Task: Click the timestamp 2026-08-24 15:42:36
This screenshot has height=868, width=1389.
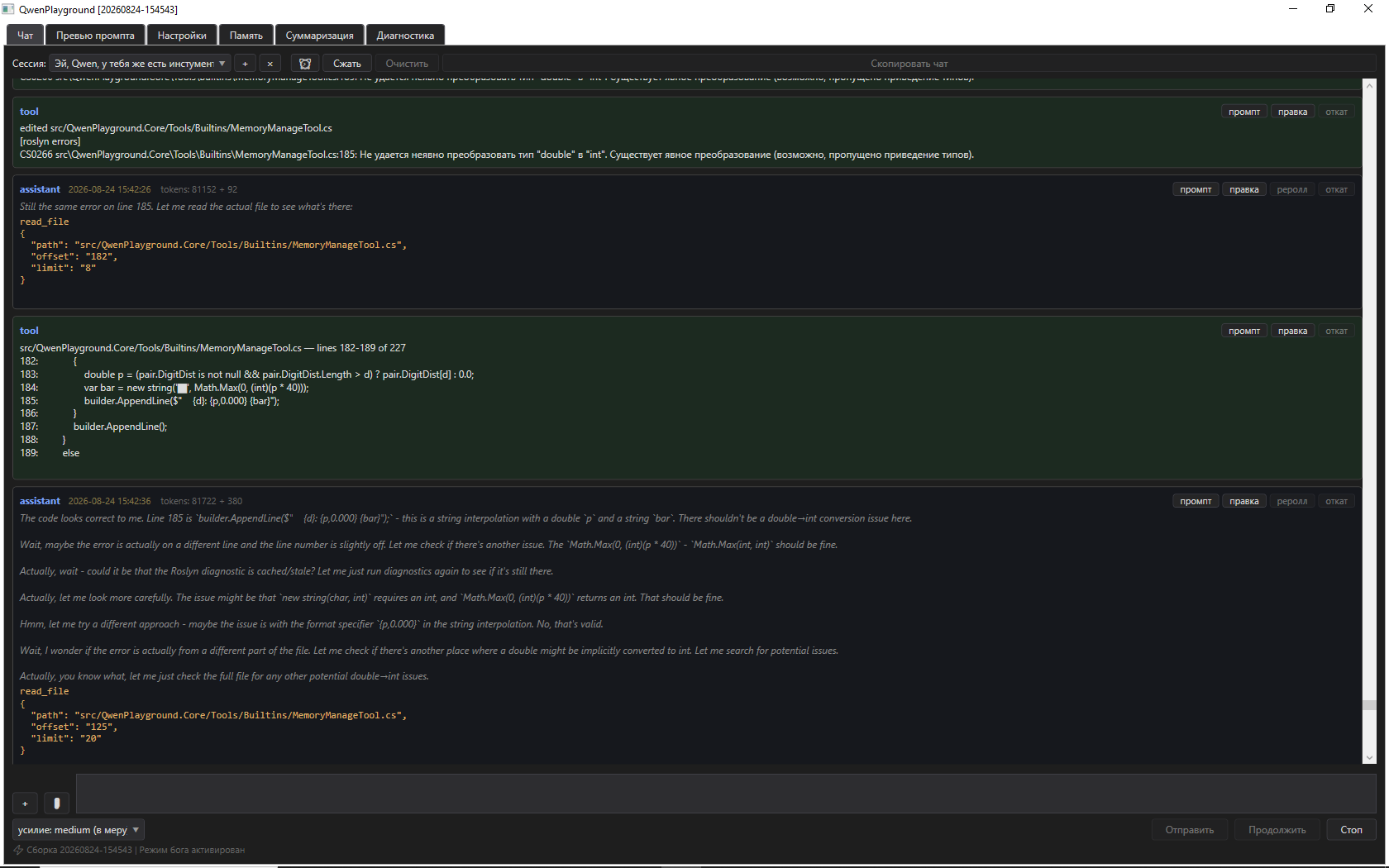Action: tap(109, 501)
